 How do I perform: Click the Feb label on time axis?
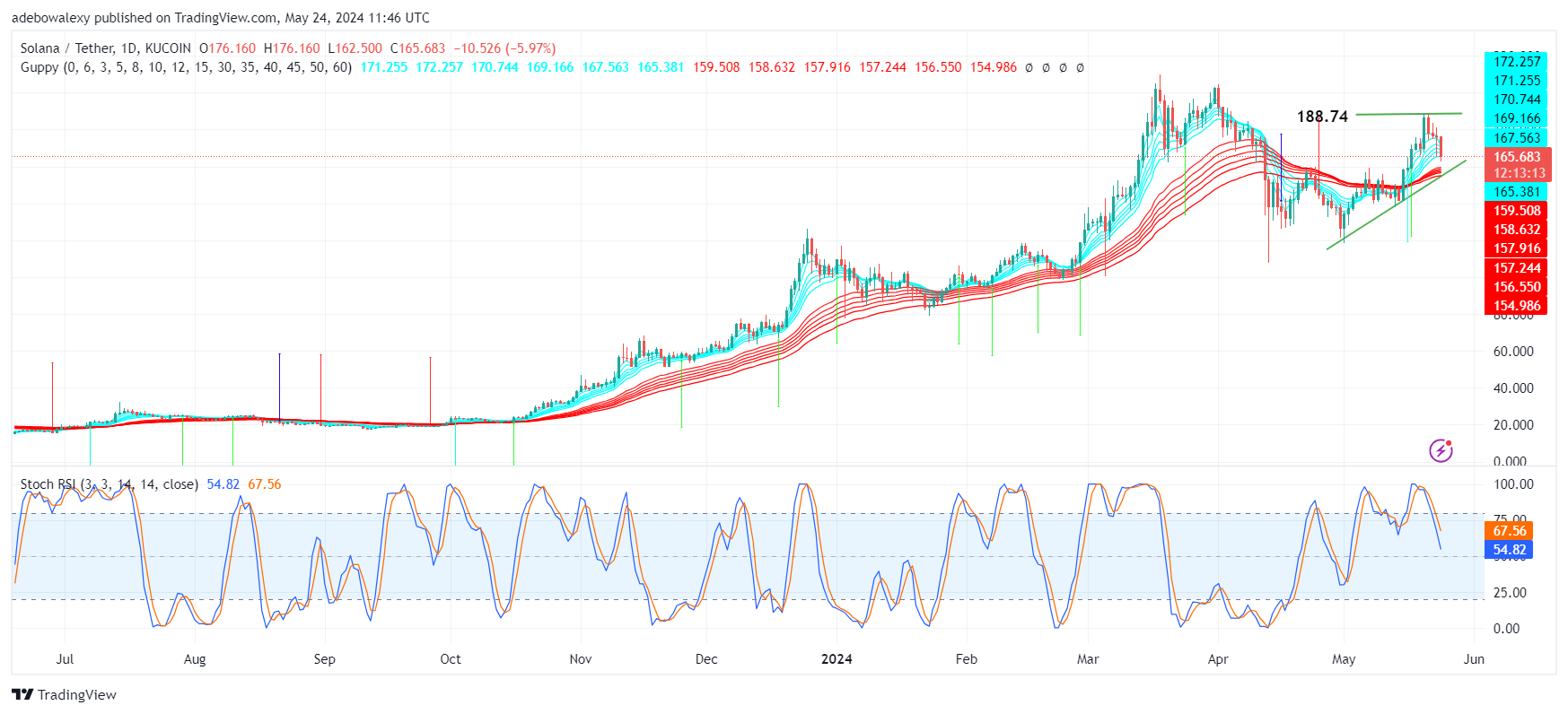[x=967, y=659]
